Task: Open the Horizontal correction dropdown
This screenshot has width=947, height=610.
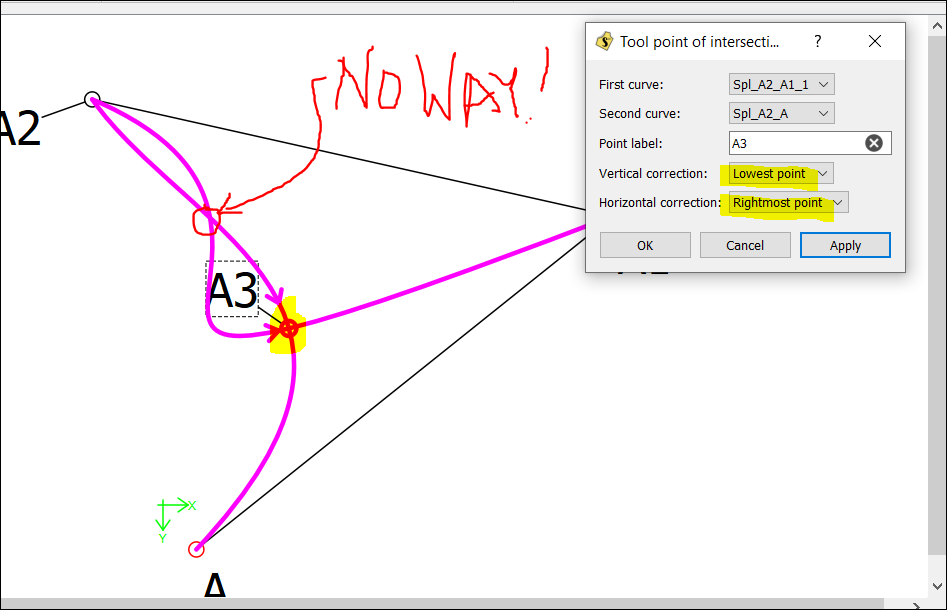Action: click(x=788, y=203)
